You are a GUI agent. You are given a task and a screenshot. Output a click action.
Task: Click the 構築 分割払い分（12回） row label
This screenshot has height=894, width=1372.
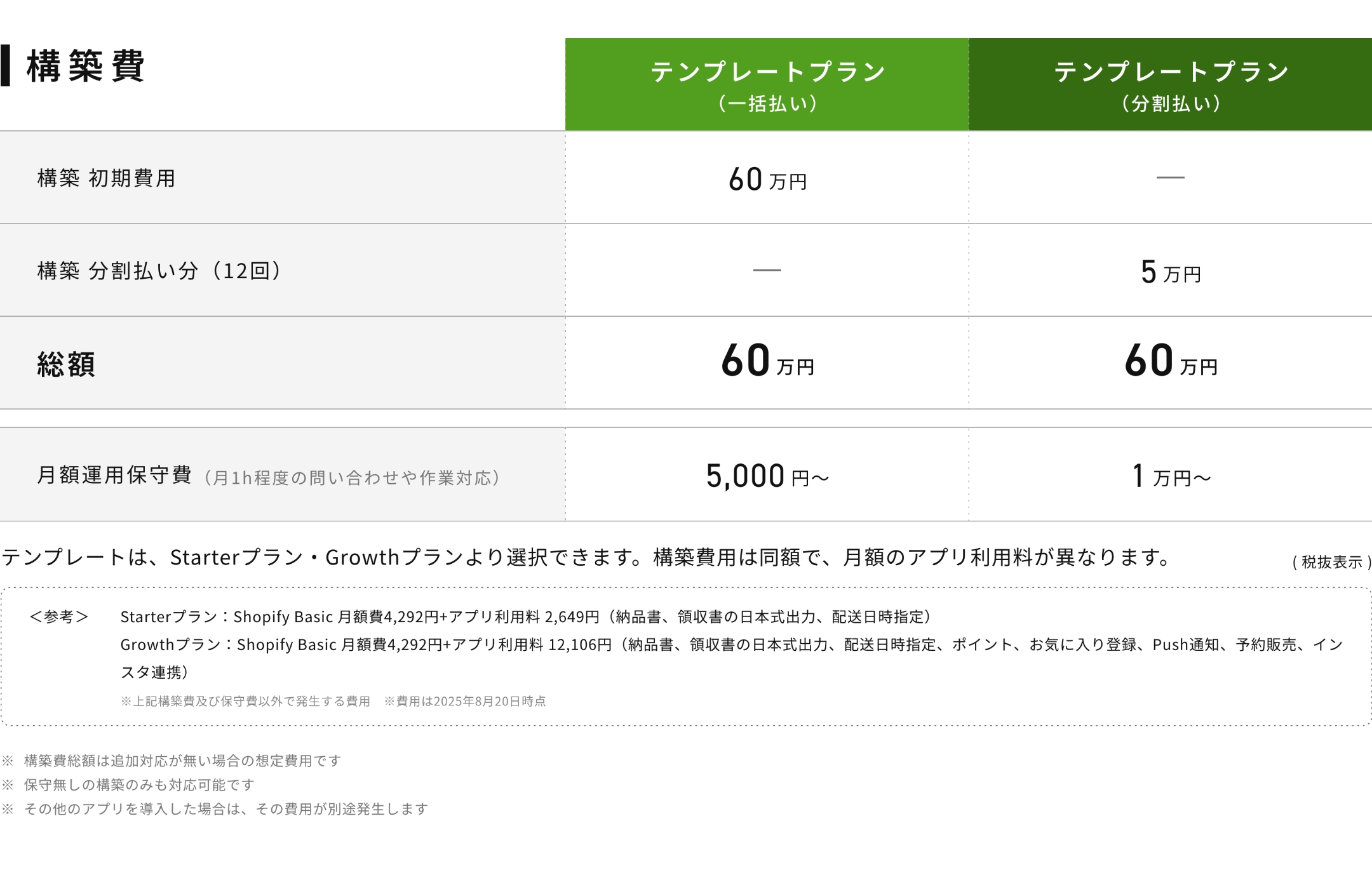pyautogui.click(x=159, y=271)
